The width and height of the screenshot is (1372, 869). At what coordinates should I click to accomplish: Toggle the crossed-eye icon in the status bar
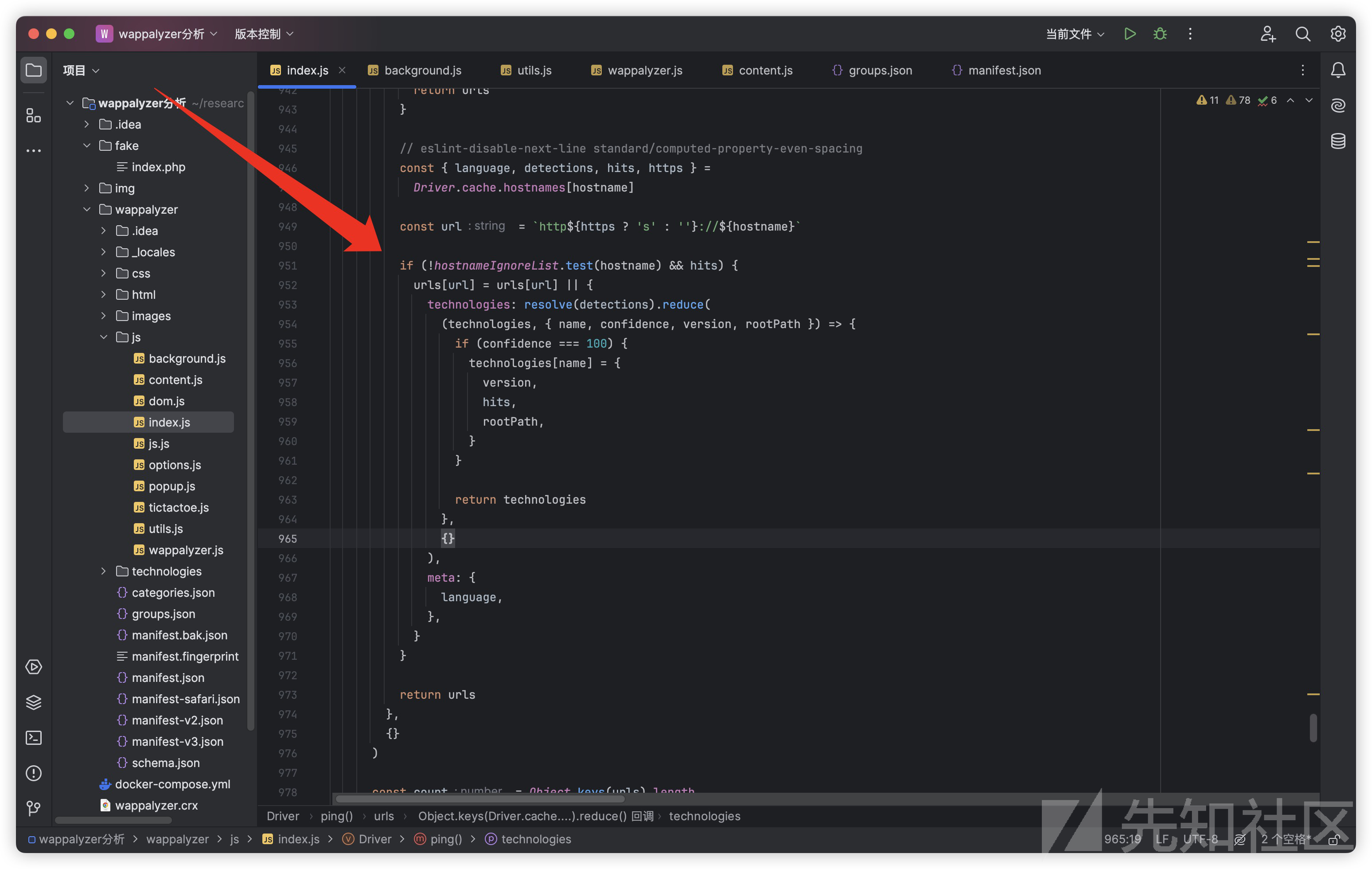[1239, 839]
